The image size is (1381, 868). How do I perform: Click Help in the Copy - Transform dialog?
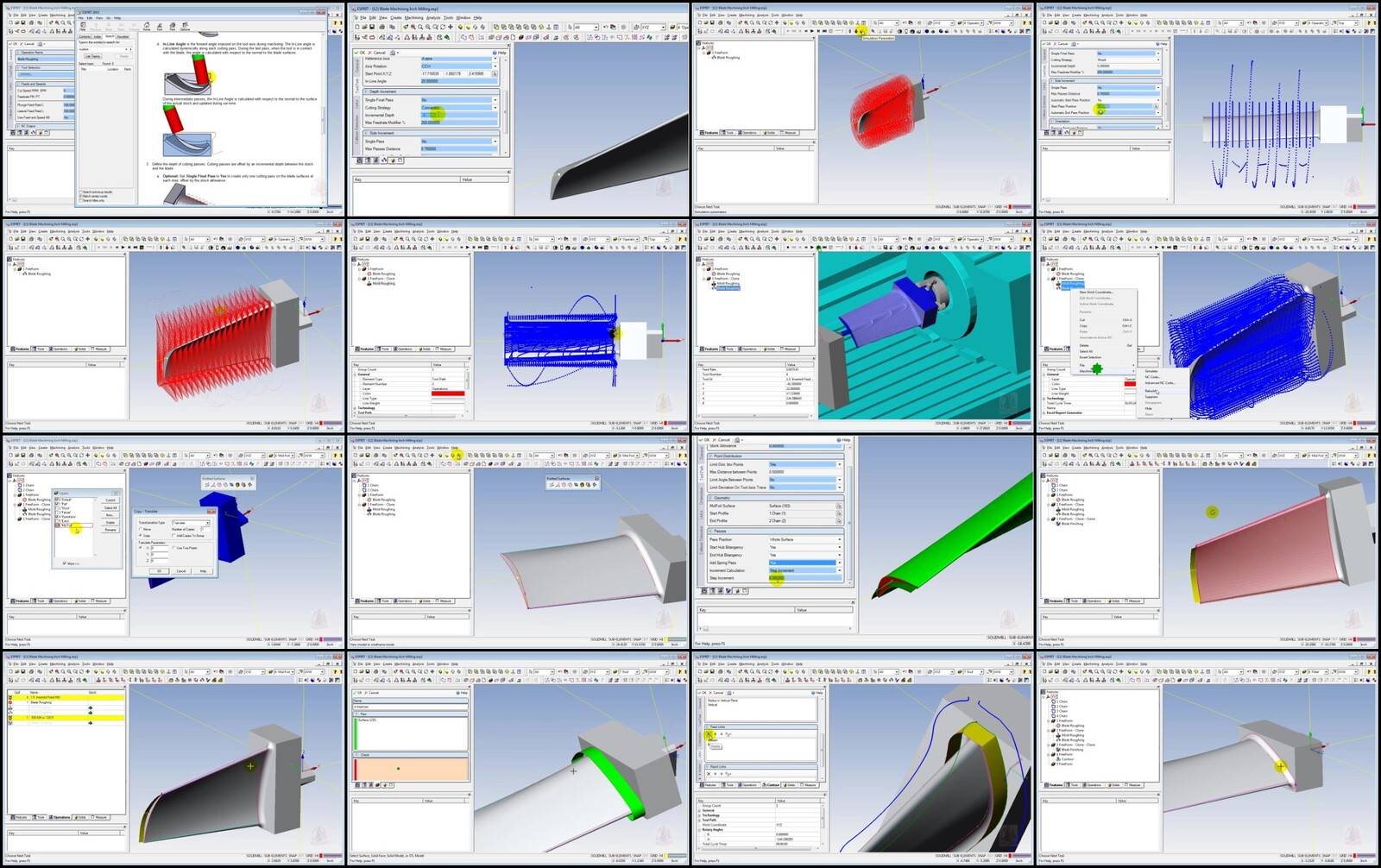203,571
